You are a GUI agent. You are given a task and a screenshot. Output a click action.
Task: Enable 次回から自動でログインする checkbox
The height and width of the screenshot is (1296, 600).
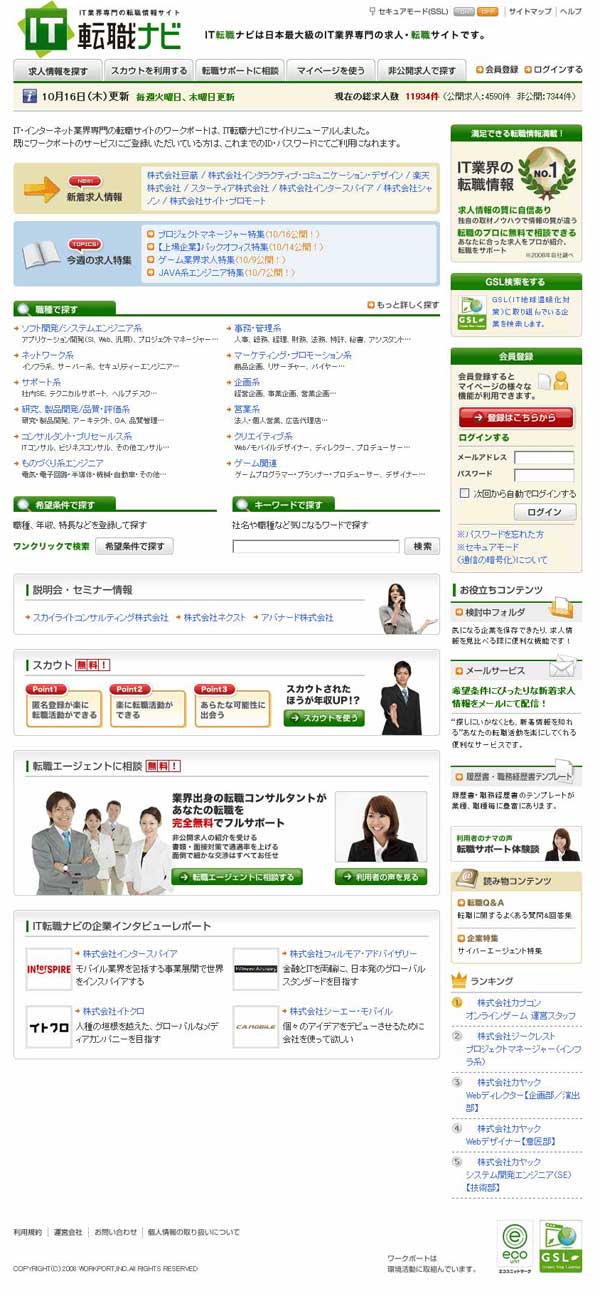[464, 493]
